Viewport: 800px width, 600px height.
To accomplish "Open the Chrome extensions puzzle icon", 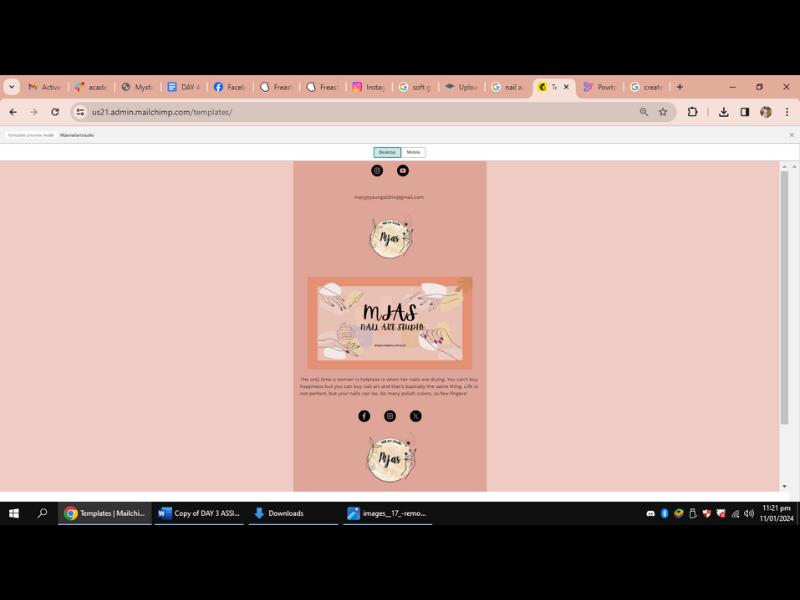I will [x=692, y=112].
